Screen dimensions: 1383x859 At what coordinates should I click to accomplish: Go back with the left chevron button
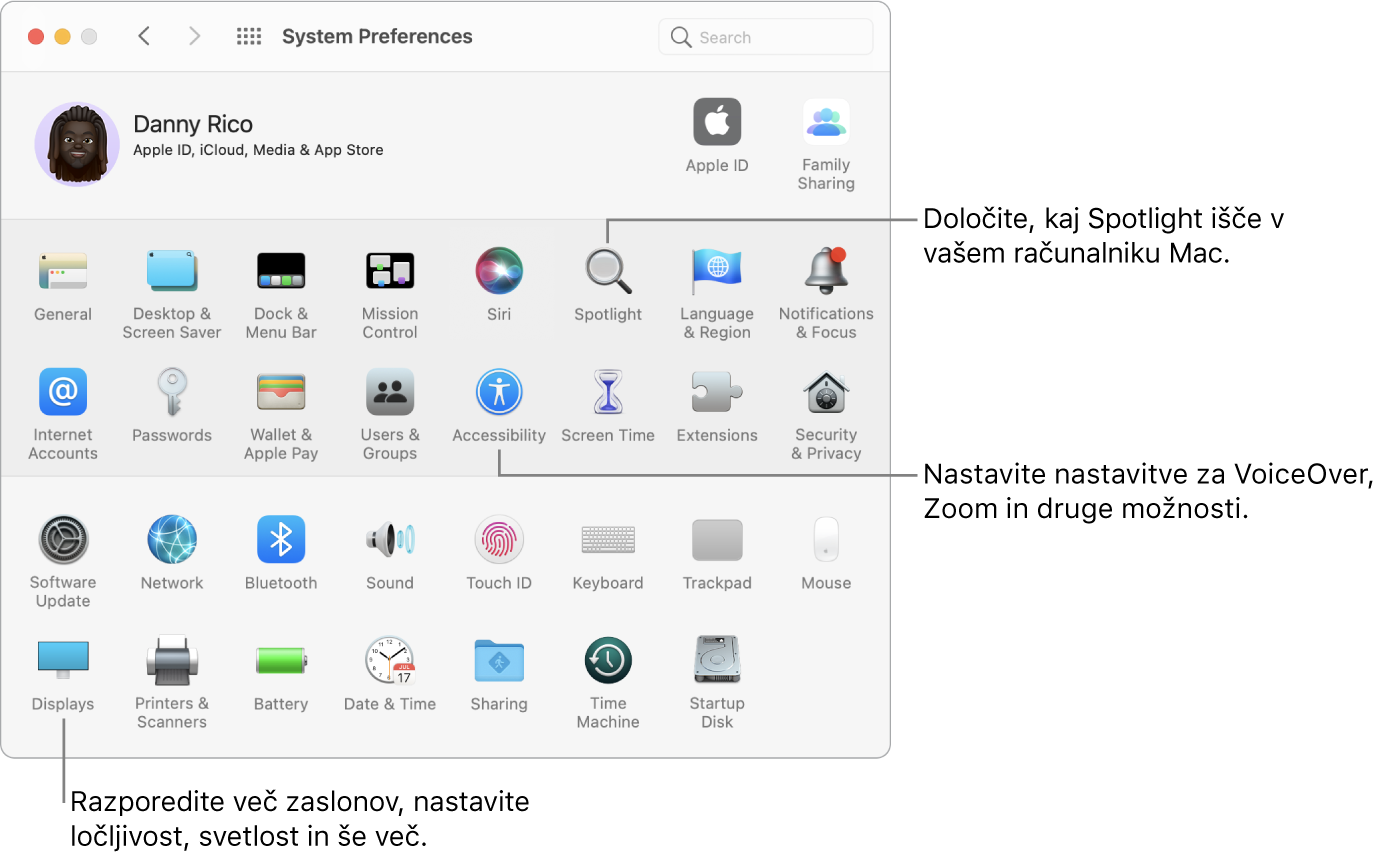[x=144, y=37]
